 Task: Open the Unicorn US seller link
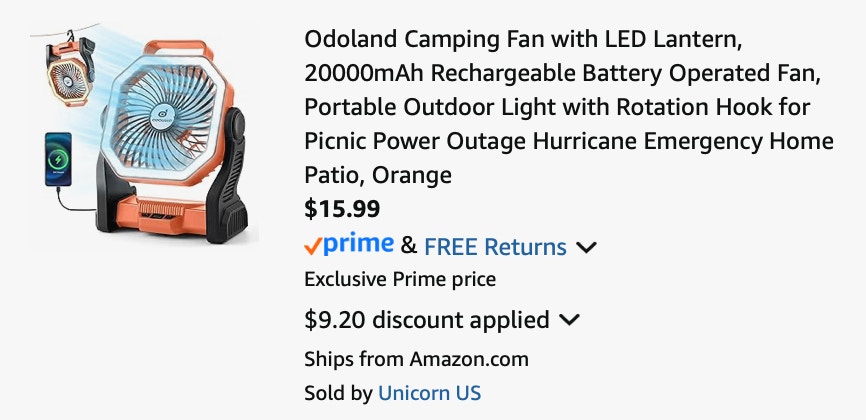click(430, 393)
